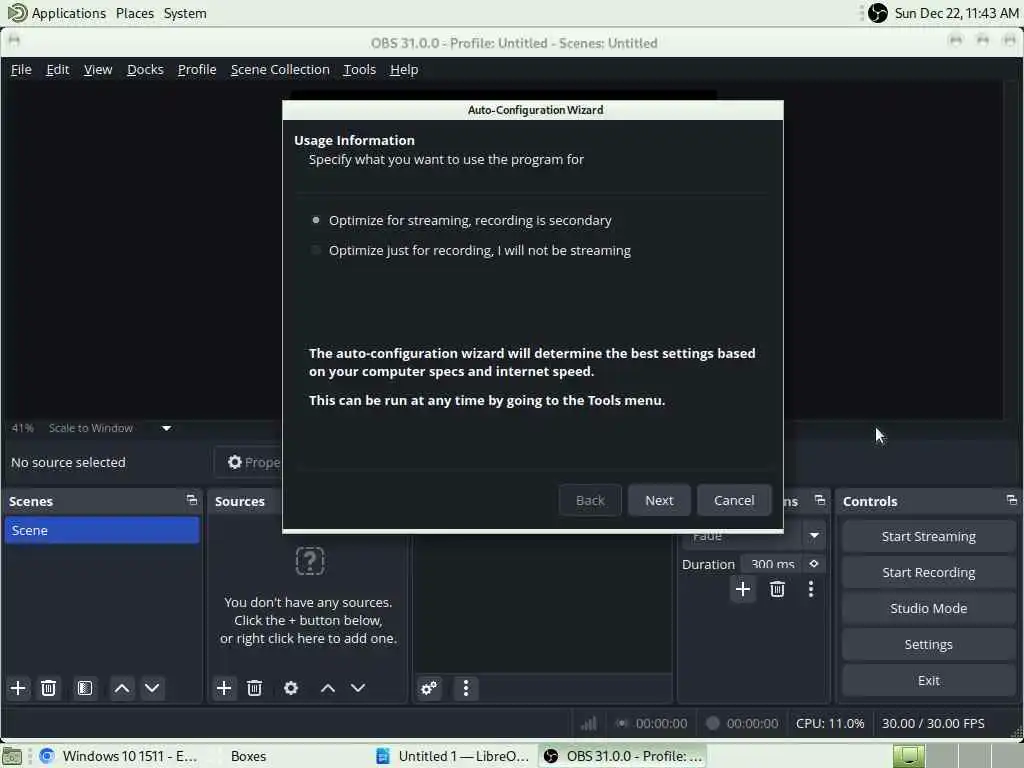Click the question mark placeholder in Sources
Image resolution: width=1024 pixels, height=768 pixels.
coord(310,561)
